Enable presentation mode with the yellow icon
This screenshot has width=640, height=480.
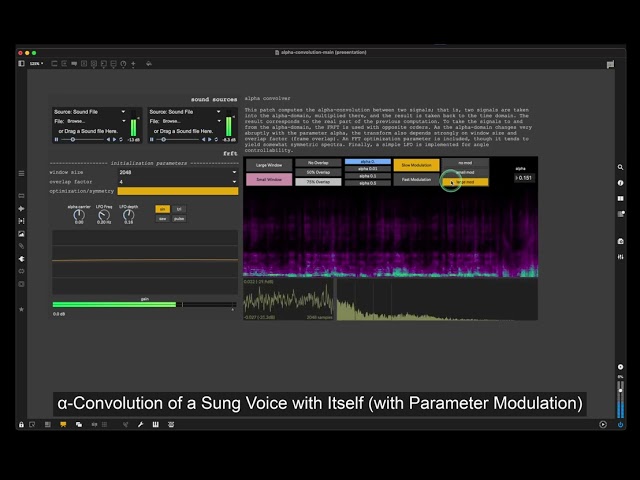(63, 424)
